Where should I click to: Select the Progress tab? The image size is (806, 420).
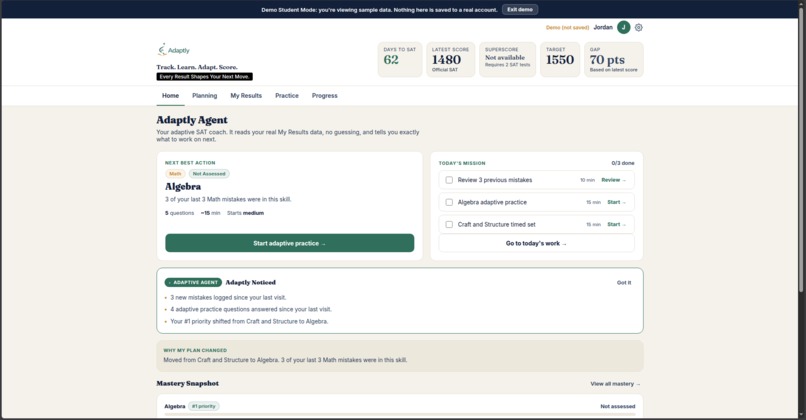tap(324, 96)
